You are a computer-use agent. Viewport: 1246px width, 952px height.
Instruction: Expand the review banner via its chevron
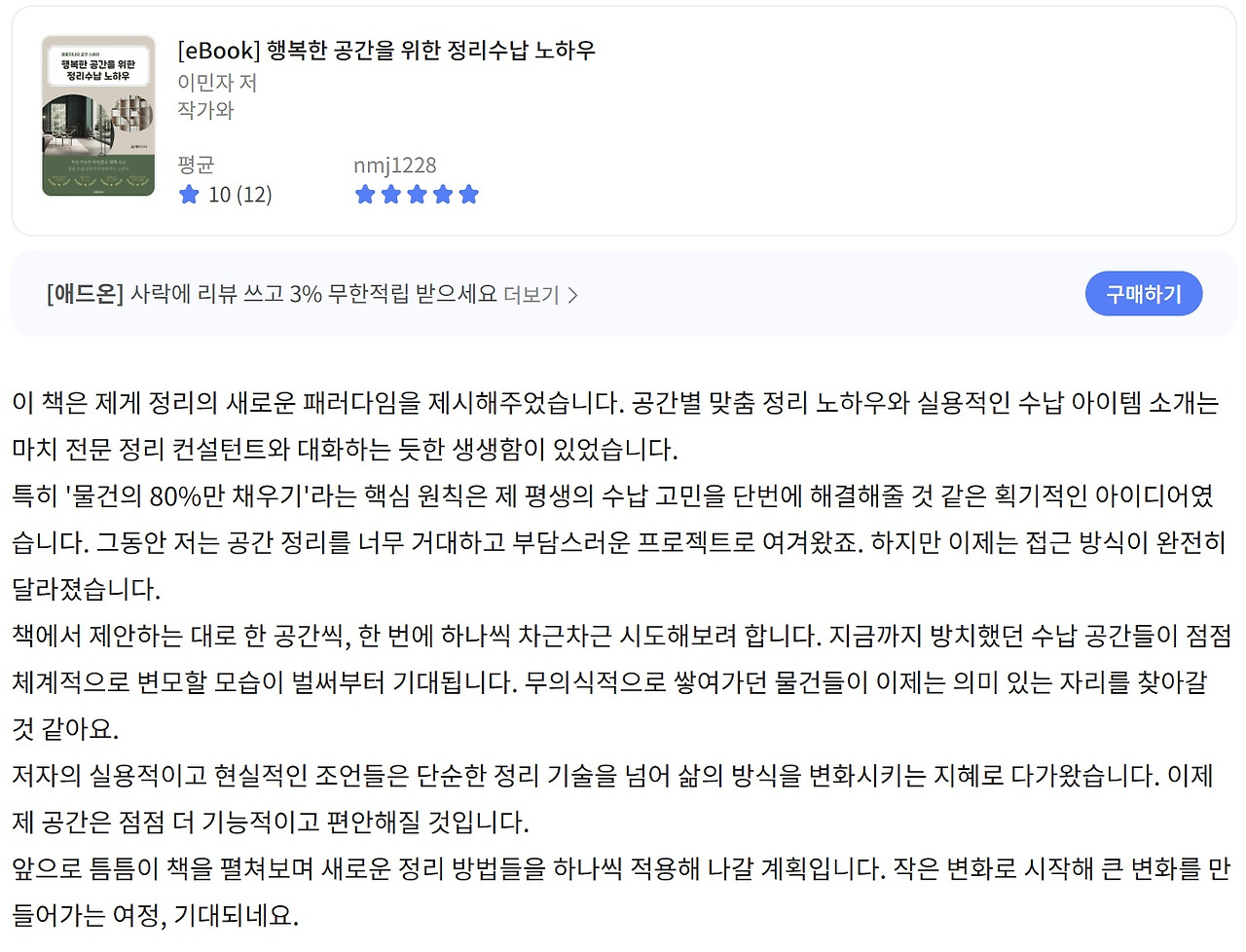[x=572, y=294]
